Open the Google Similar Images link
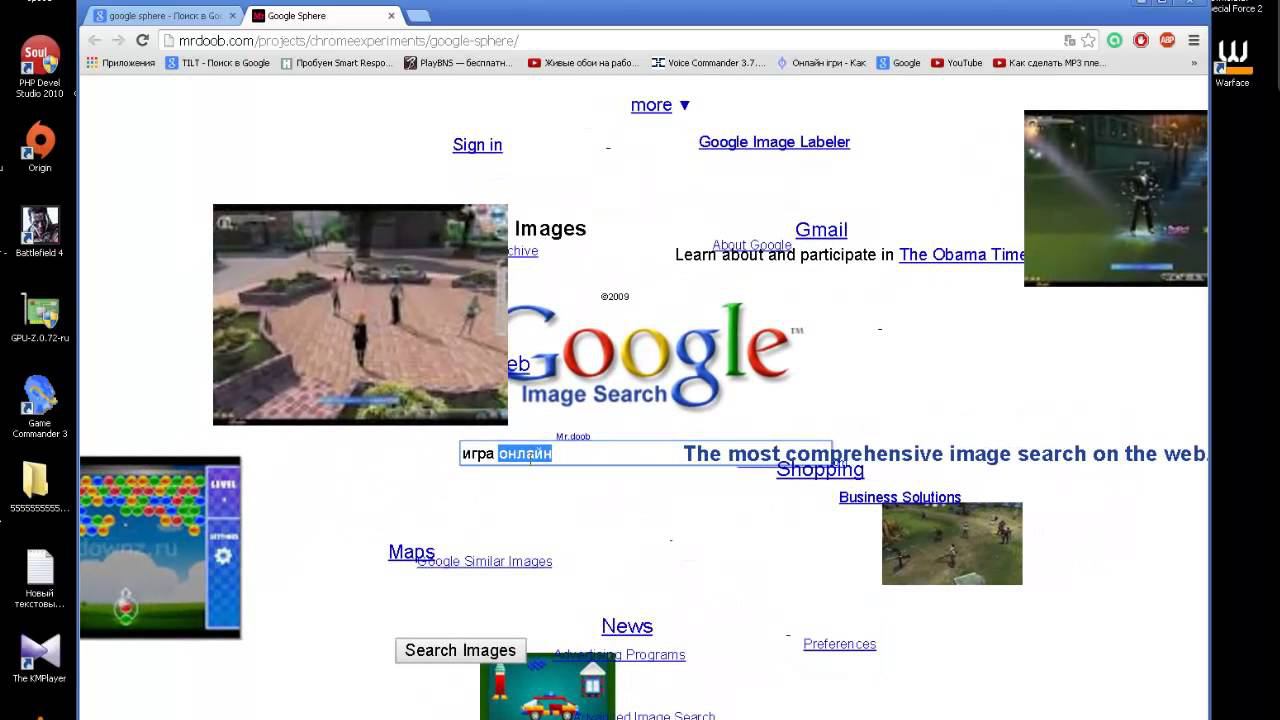Viewport: 1280px width, 720px height. click(x=485, y=562)
